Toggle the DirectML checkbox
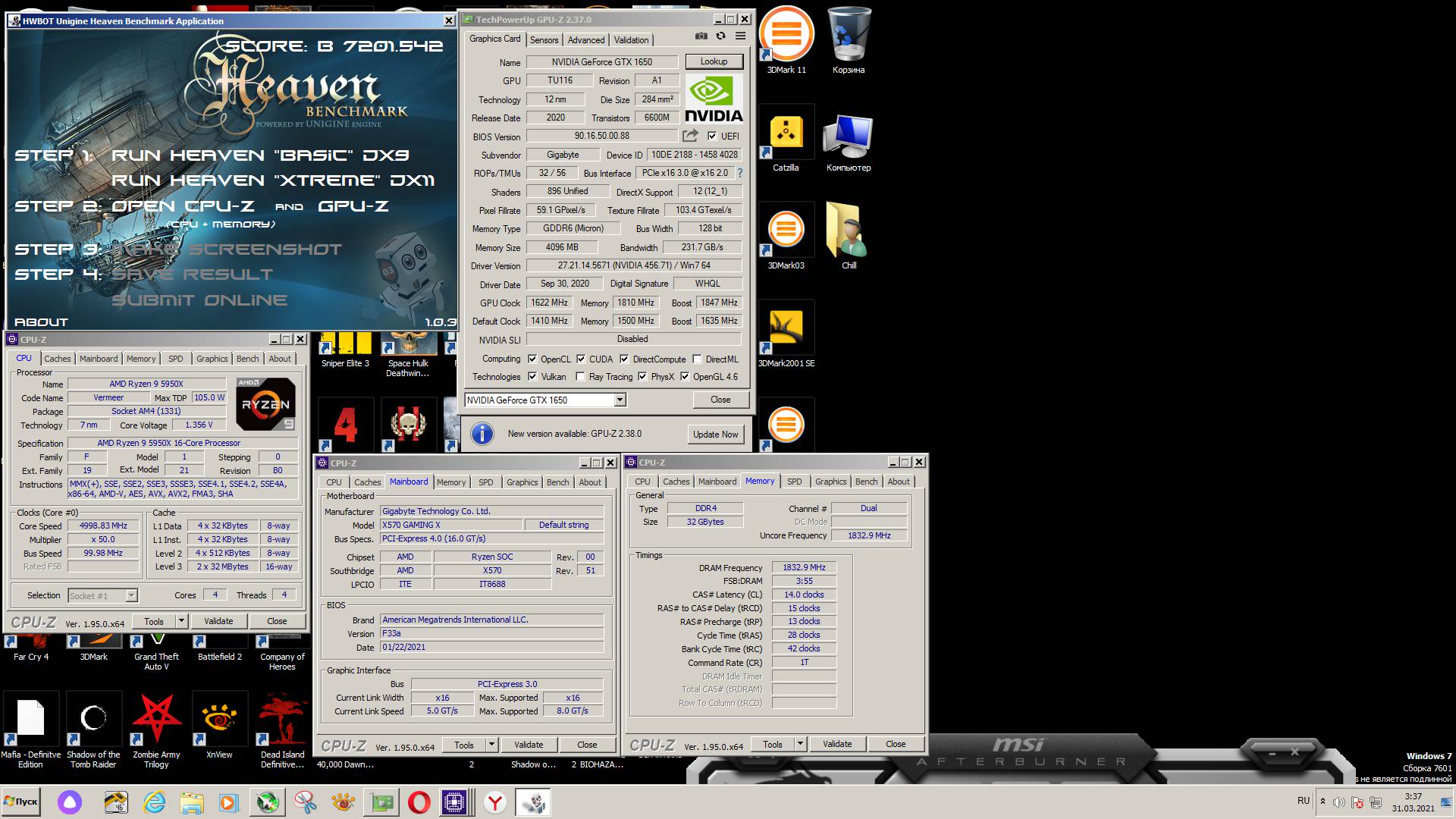This screenshot has width=1456, height=819. [x=697, y=359]
